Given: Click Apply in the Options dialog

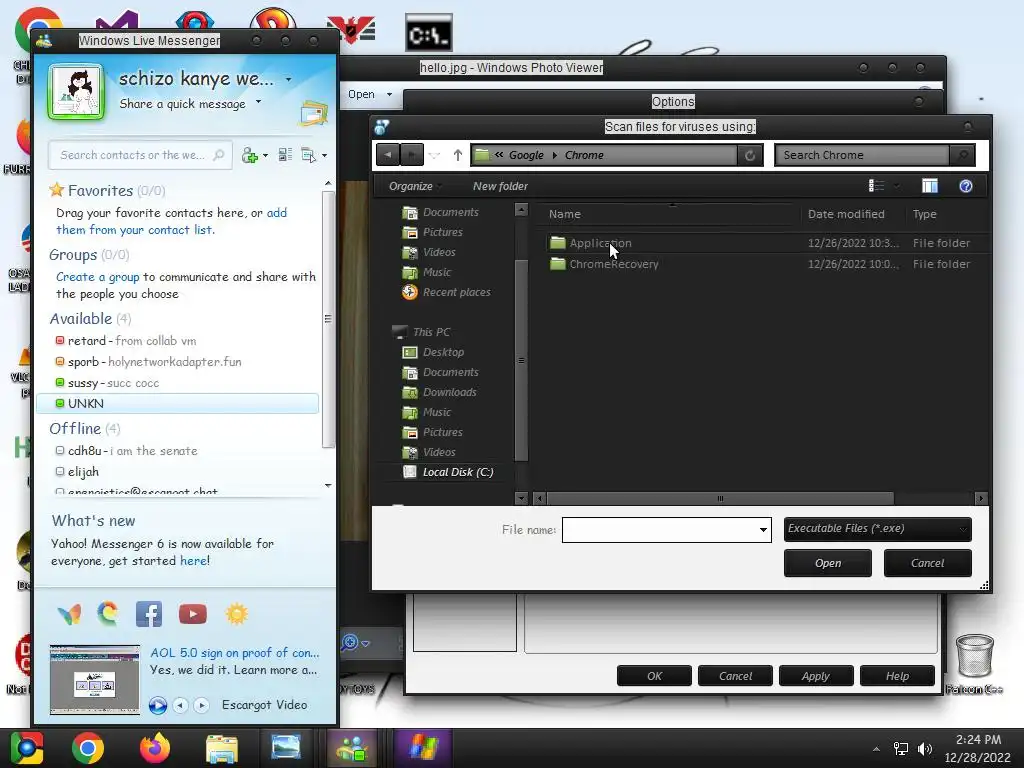Looking at the screenshot, I should coord(816,676).
